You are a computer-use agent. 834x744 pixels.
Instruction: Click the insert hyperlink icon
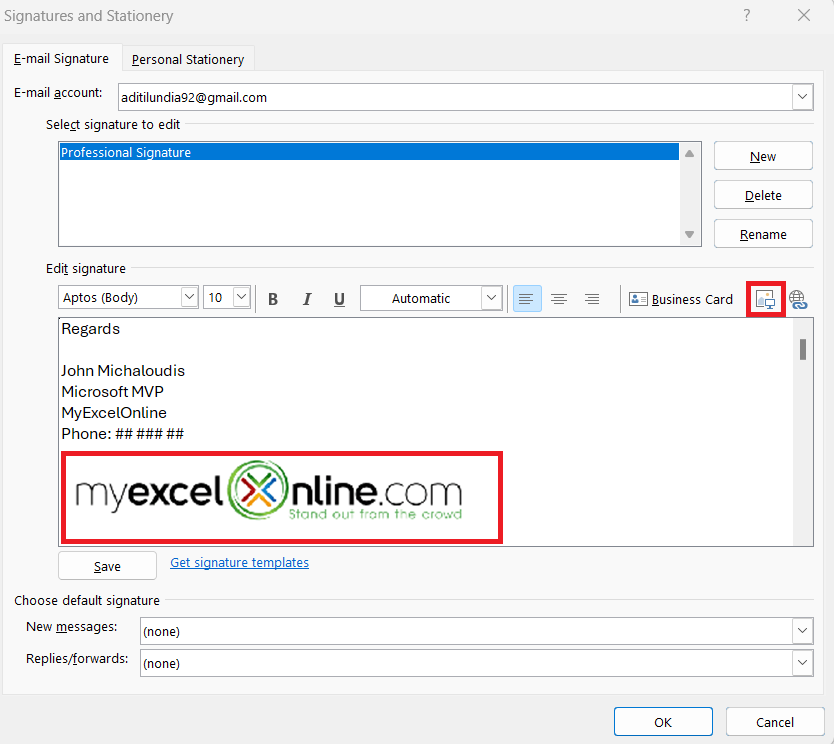(x=798, y=299)
